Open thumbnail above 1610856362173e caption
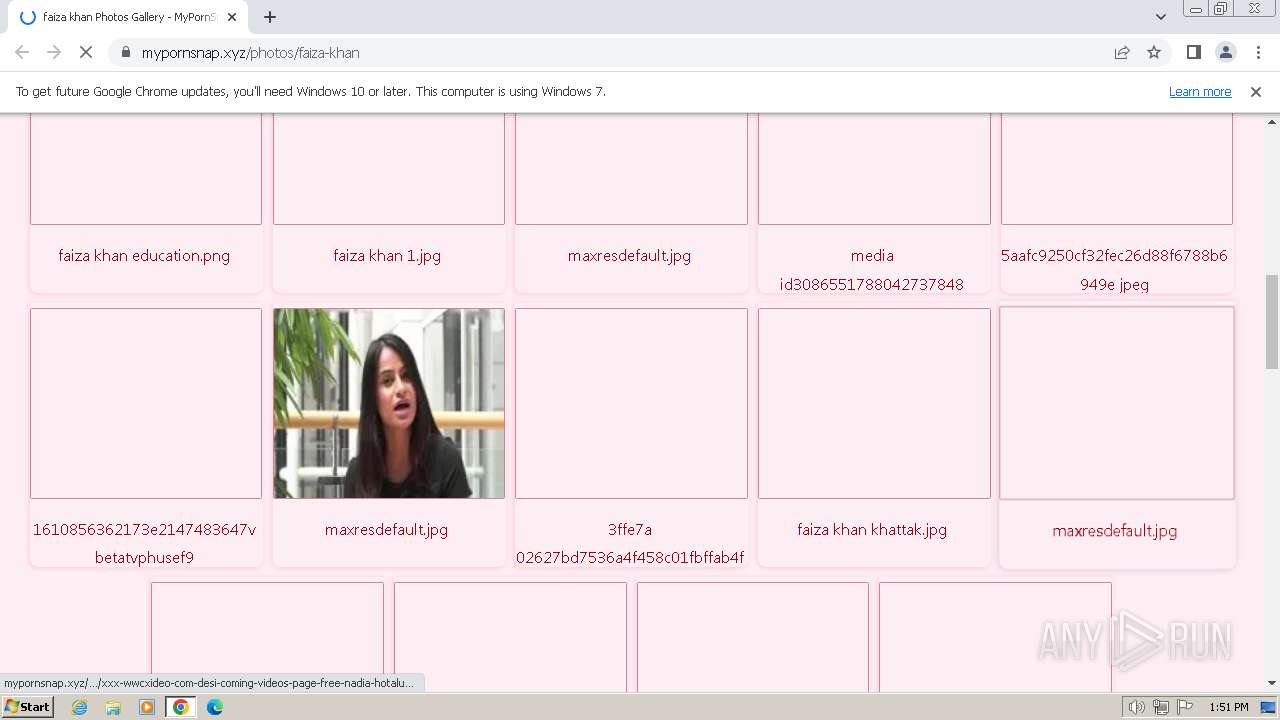 pyautogui.click(x=146, y=403)
